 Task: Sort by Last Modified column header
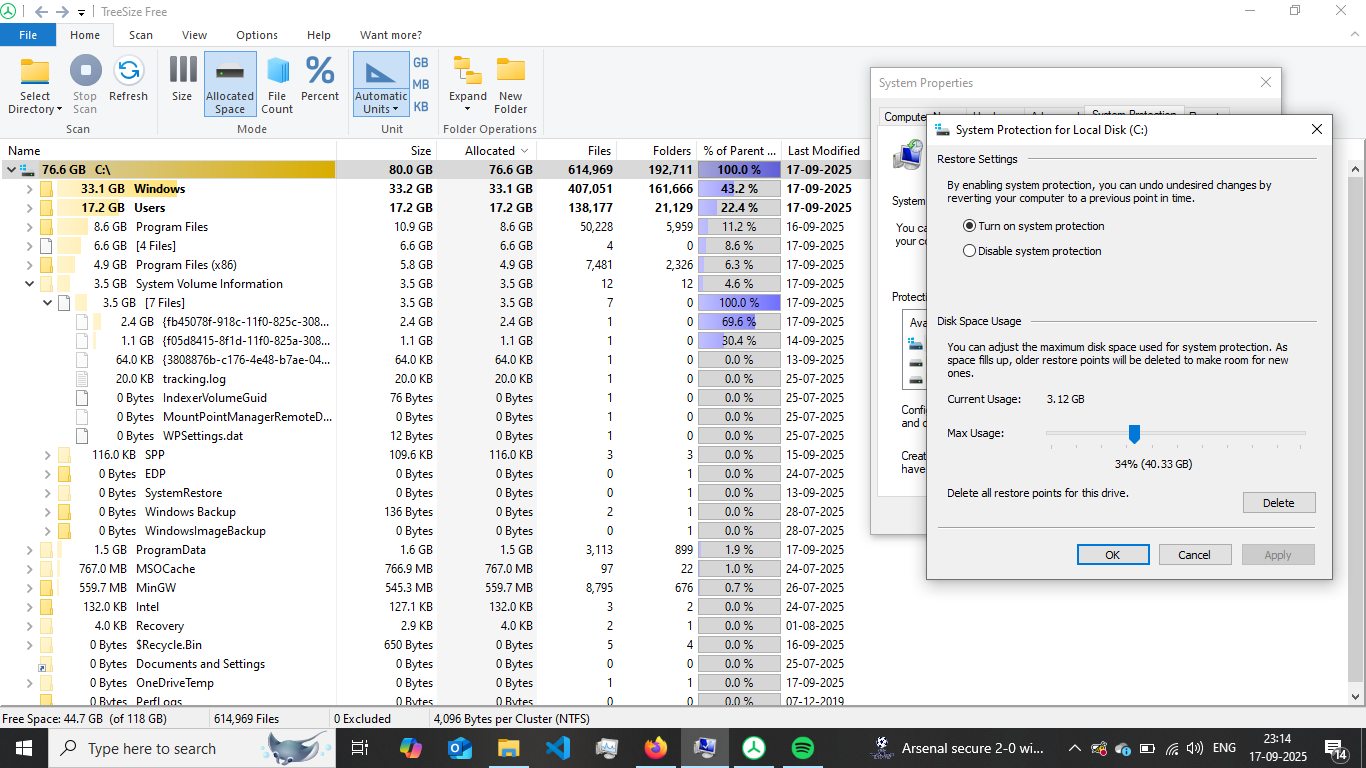tap(823, 151)
